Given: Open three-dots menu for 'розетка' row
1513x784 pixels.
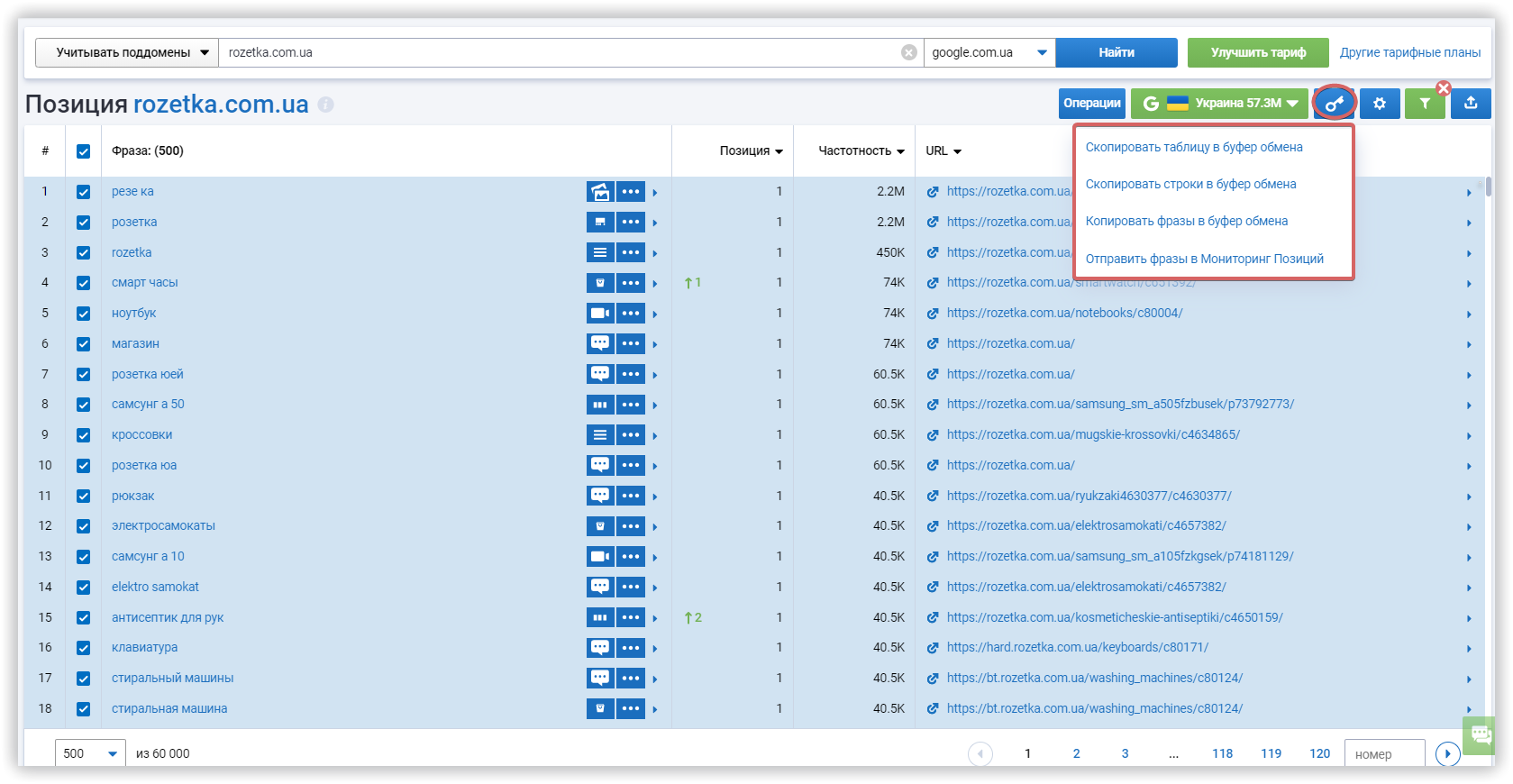Looking at the screenshot, I should 631,222.
